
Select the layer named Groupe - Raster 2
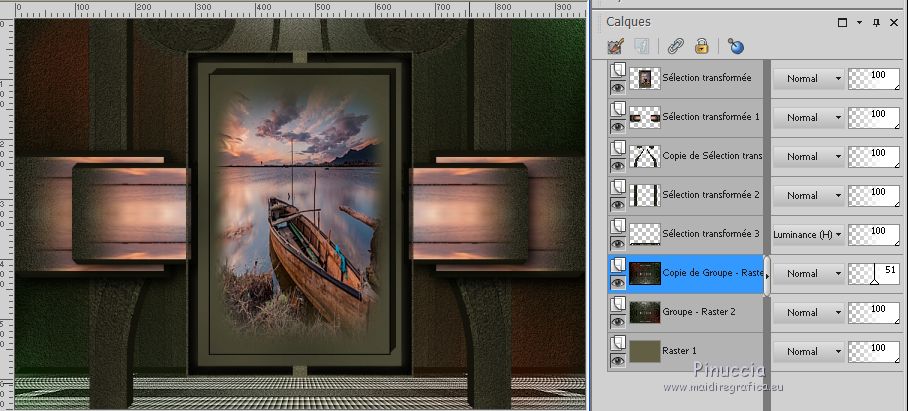[699, 311]
